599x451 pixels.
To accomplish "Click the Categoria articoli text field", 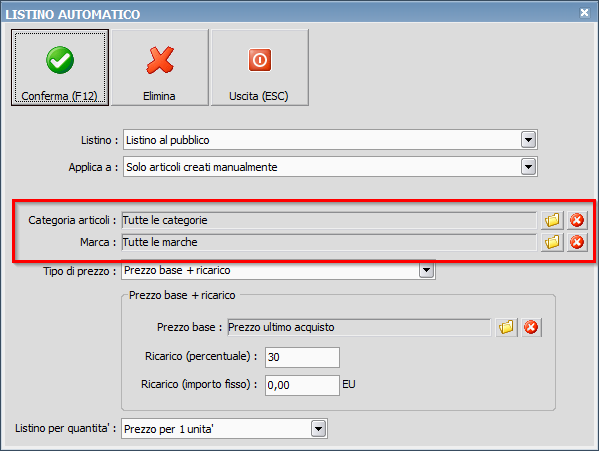I will point(329,220).
